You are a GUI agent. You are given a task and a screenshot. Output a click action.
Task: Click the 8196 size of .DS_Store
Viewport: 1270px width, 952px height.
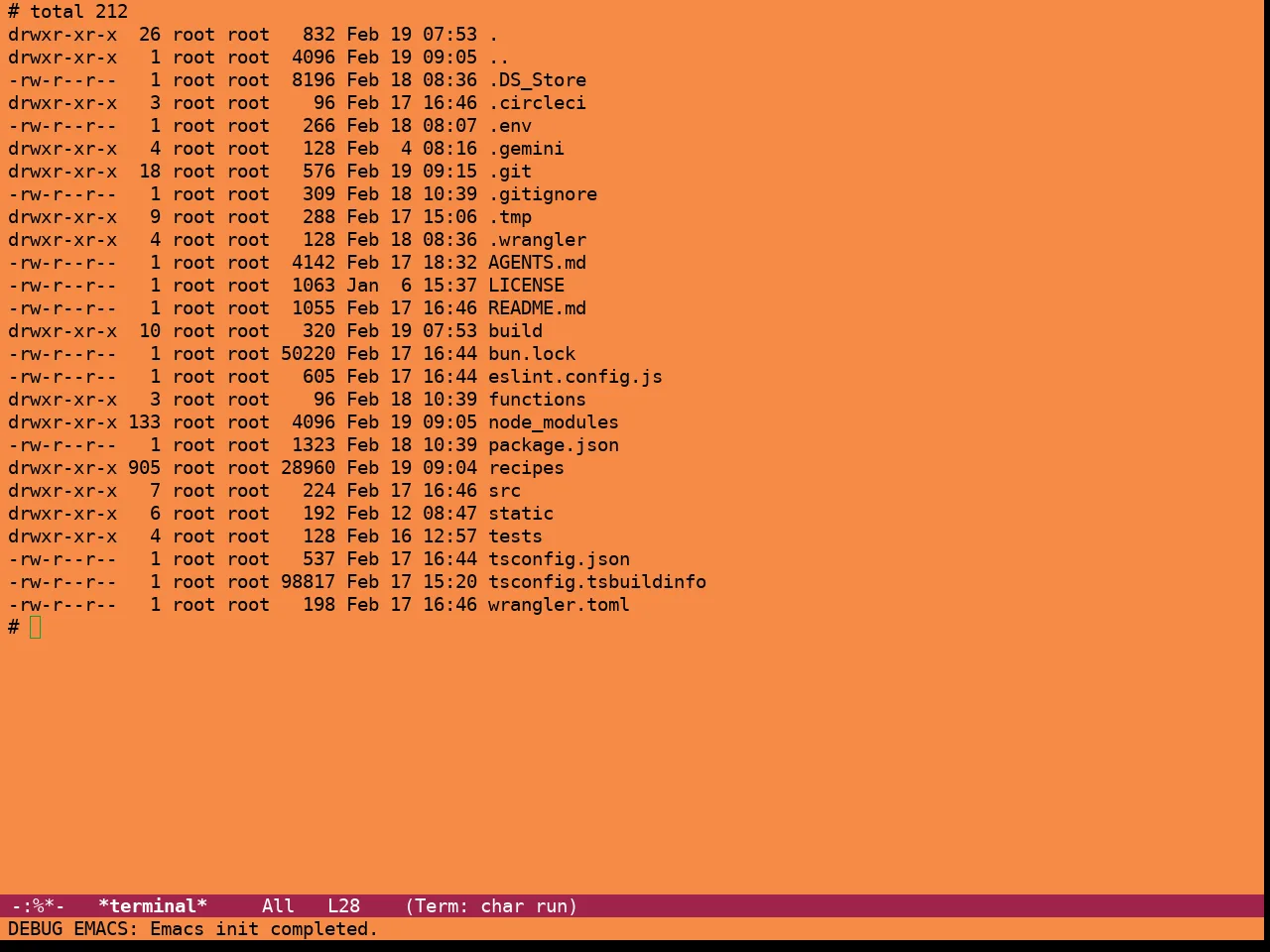[314, 80]
